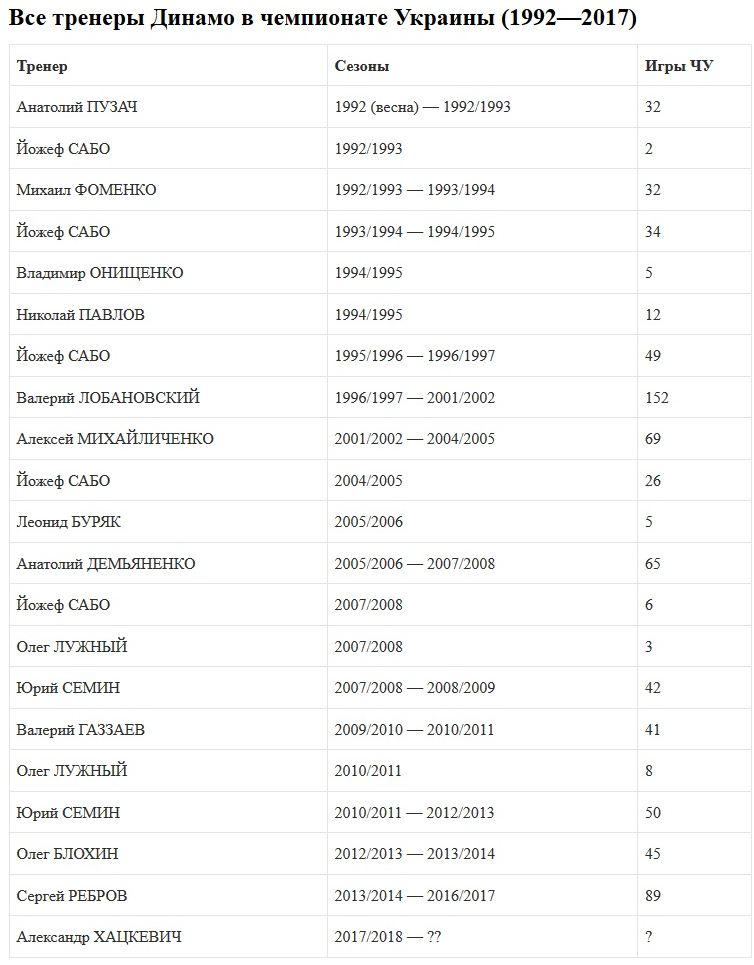Click the page heading about Динамо coaches
Screen dimensions: 754x965
(x=322, y=18)
